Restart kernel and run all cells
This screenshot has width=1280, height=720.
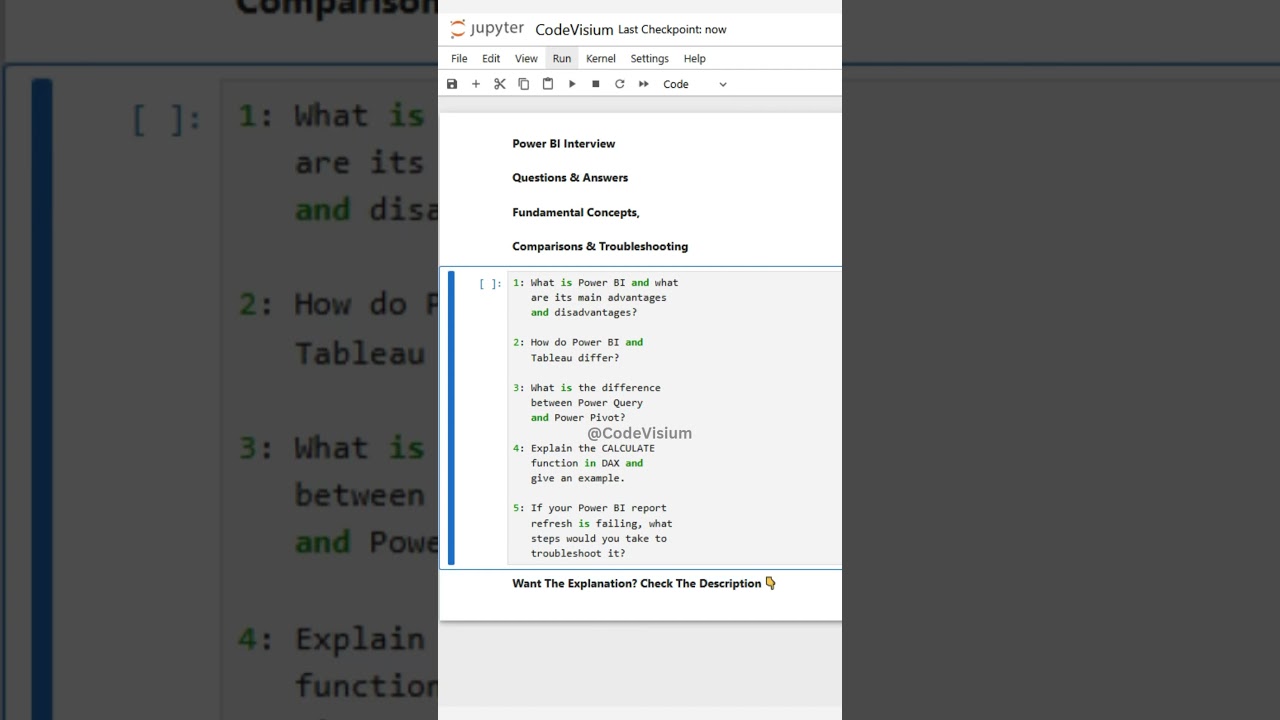point(644,84)
